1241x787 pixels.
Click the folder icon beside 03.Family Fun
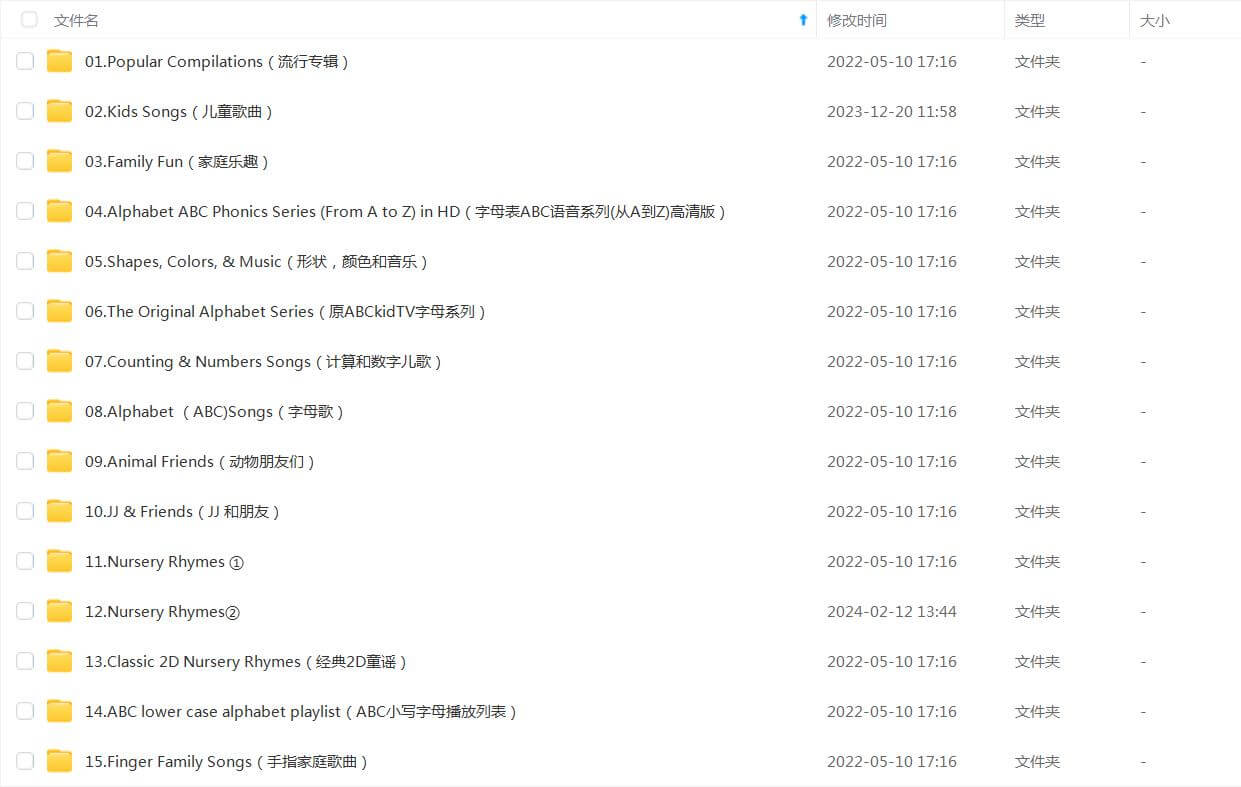coord(60,162)
